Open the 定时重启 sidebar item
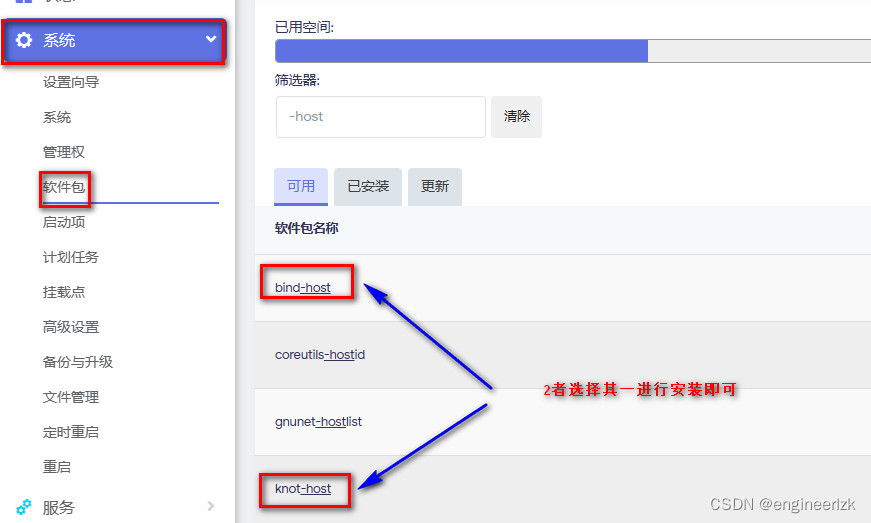Viewport: 871px width, 523px height. [x=71, y=432]
